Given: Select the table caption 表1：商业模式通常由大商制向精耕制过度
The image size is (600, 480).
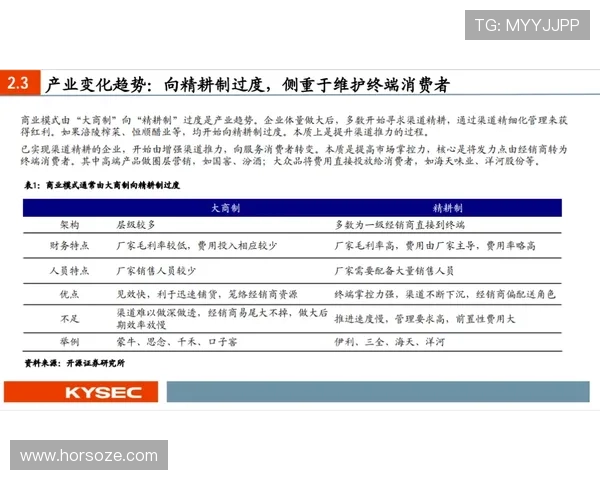Looking at the screenshot, I should [x=102, y=185].
